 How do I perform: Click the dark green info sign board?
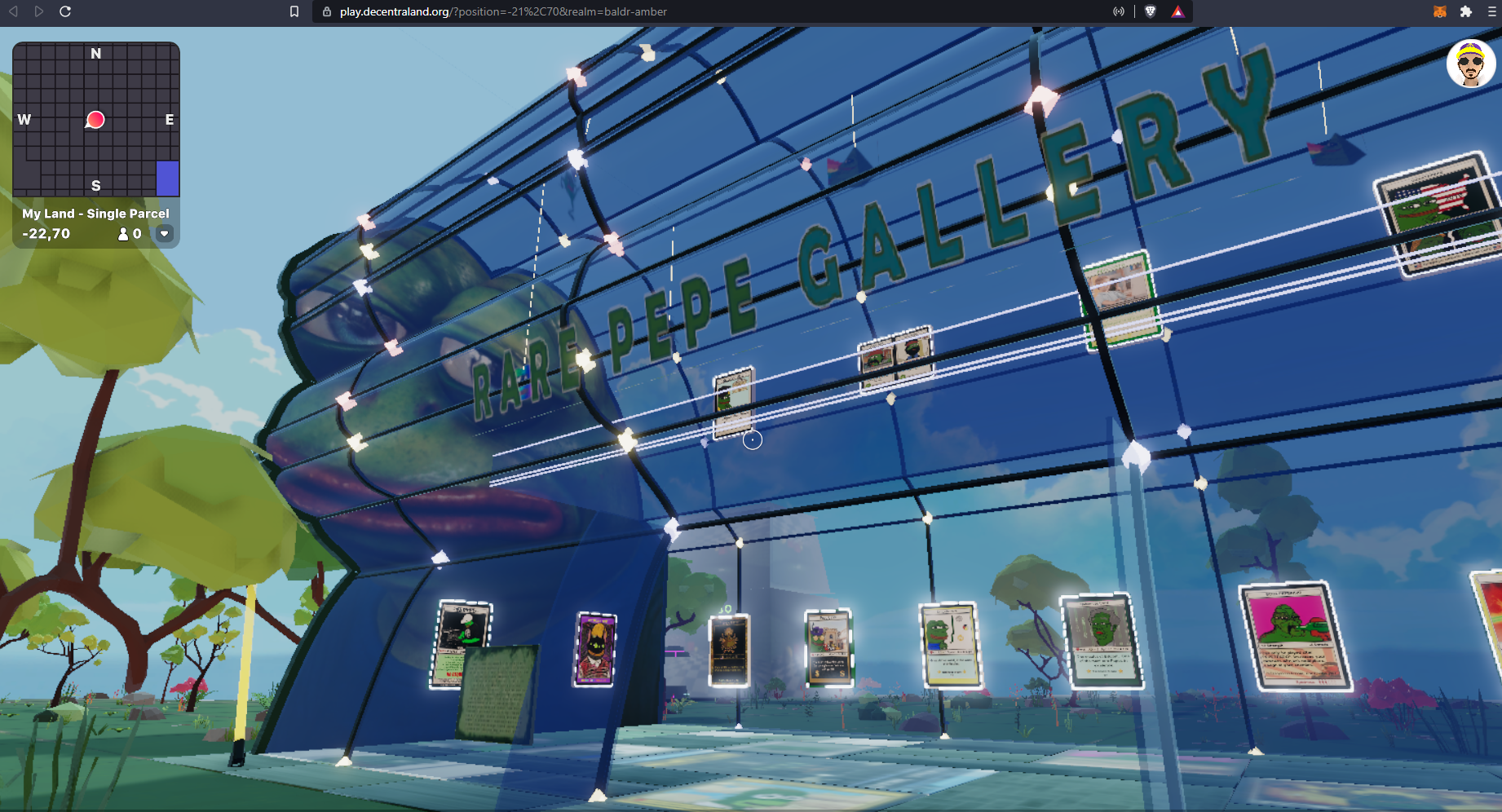497,693
